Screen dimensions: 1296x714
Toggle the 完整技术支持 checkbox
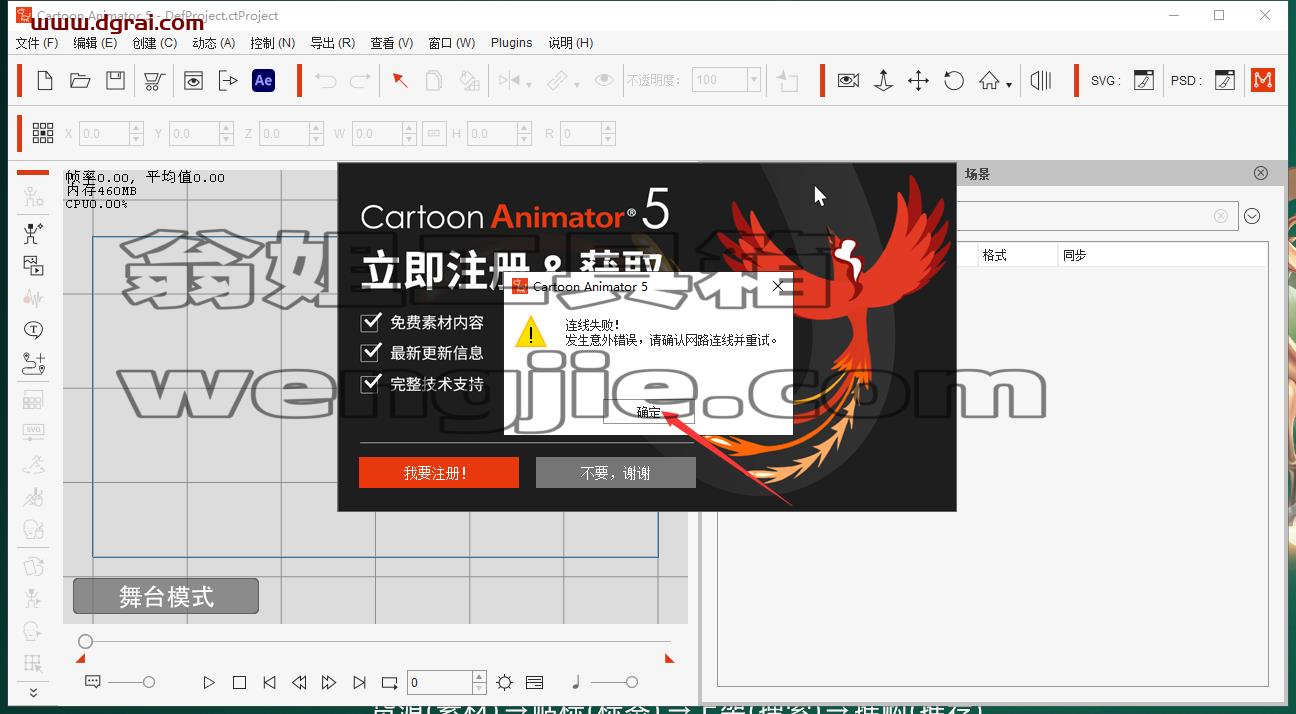(x=371, y=383)
